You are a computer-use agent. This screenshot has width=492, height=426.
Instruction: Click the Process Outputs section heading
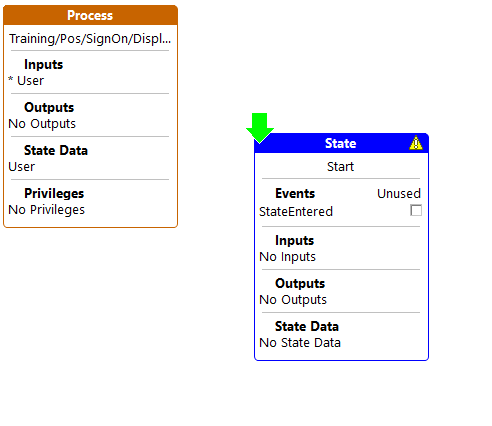tap(49, 107)
